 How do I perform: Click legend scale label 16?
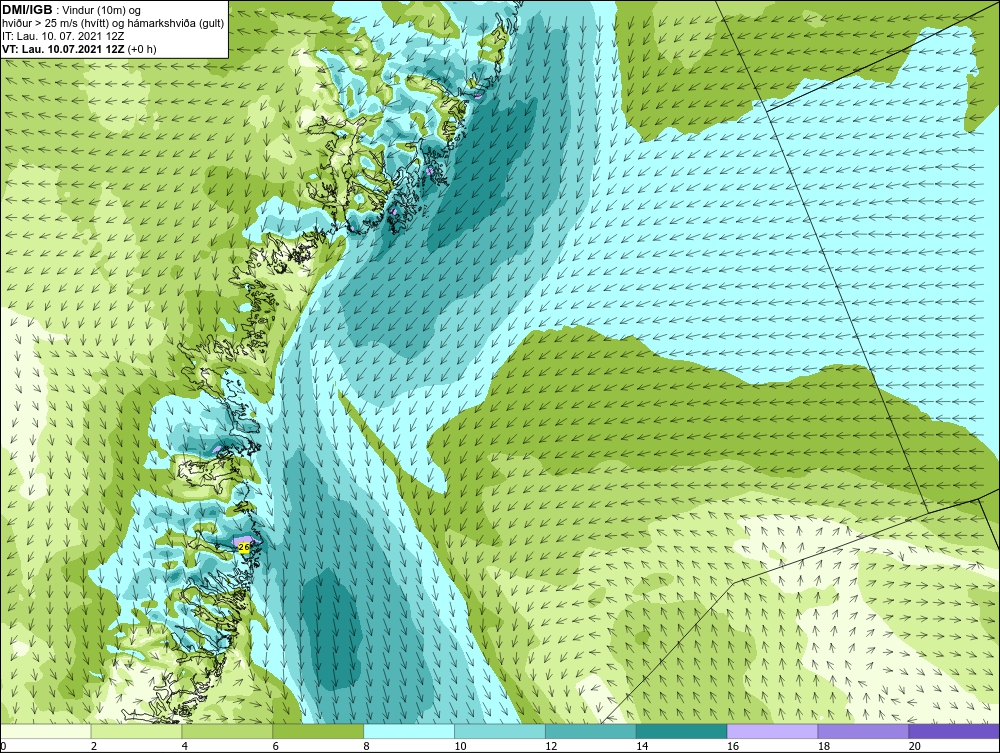[x=733, y=746]
